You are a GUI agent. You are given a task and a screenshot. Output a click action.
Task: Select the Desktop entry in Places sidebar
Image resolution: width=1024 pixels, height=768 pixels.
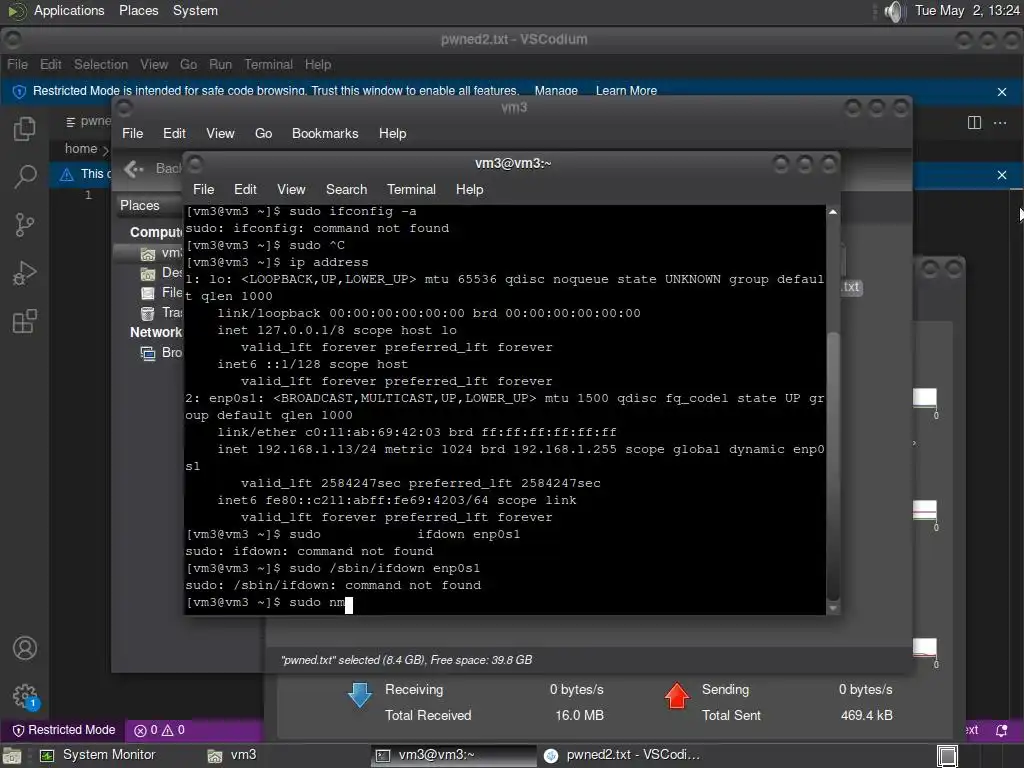point(161,273)
